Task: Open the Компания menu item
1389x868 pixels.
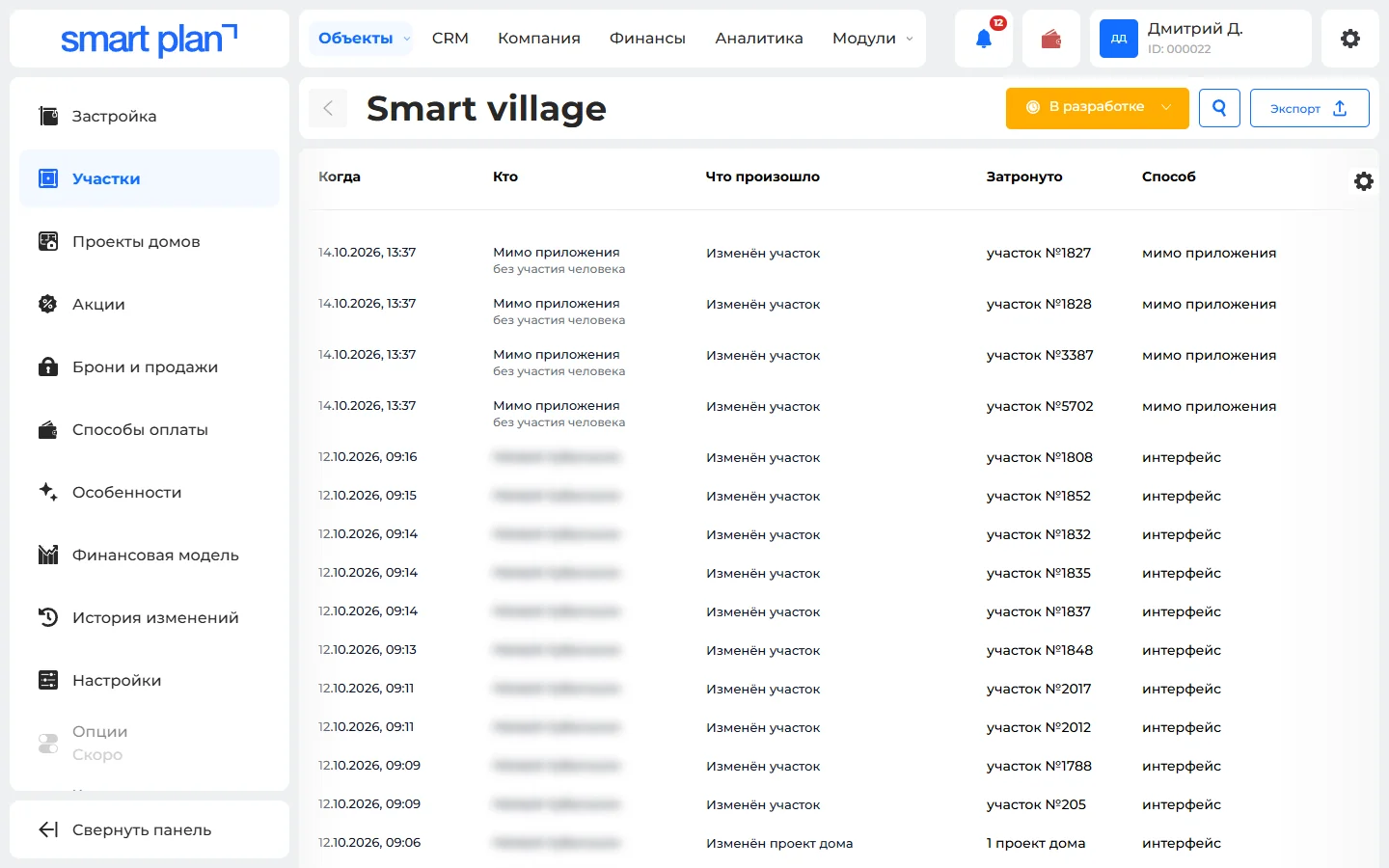Action: (x=539, y=39)
